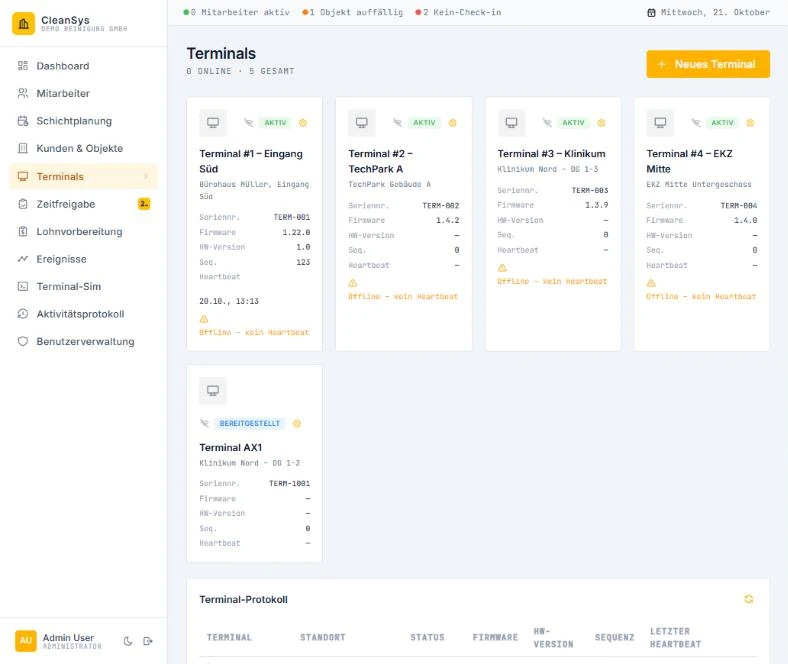Open settings gear on Terminal #2 card
The height and width of the screenshot is (664, 788).
(x=452, y=123)
